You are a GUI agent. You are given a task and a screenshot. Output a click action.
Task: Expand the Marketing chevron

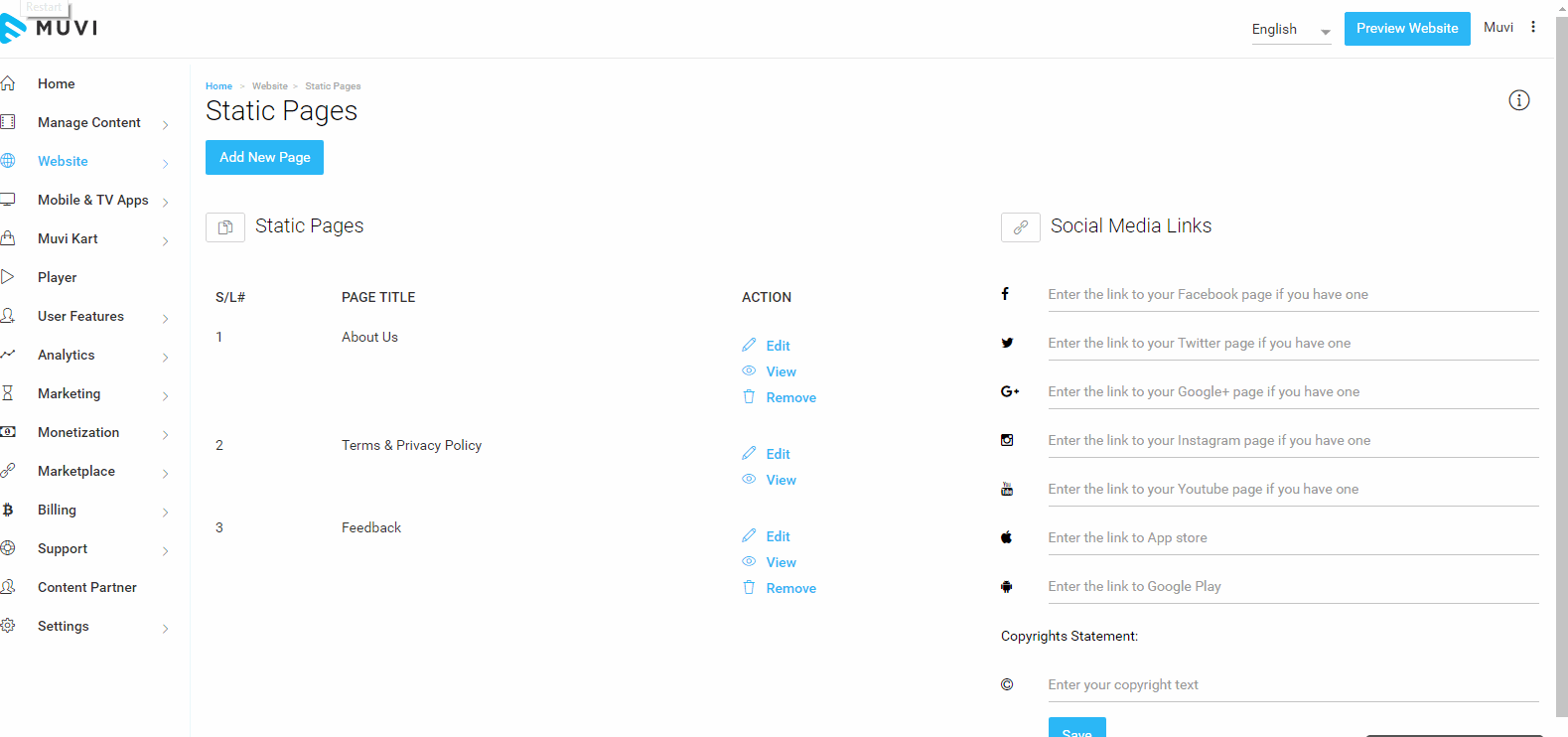tap(165, 395)
